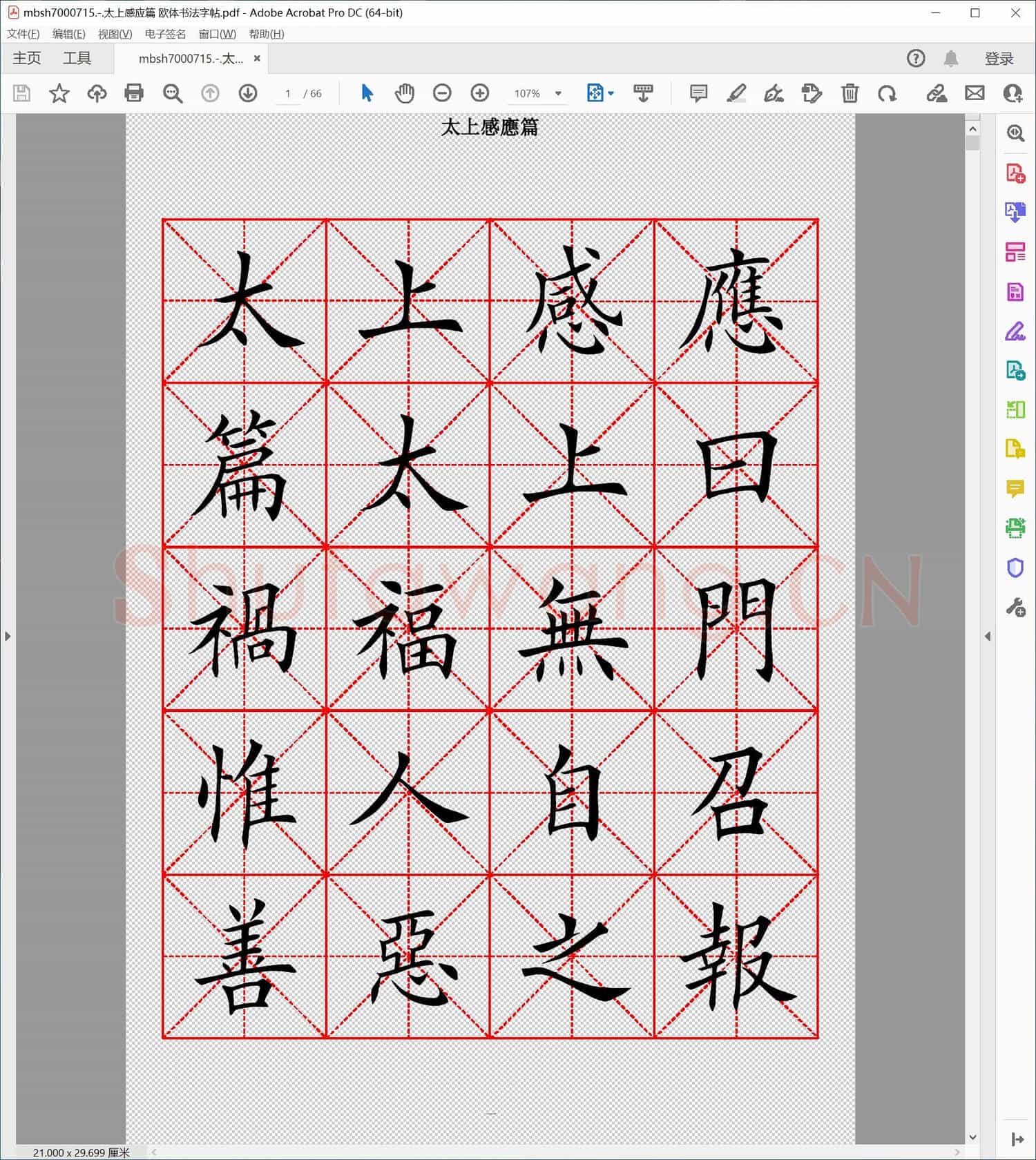Open More Tools wrench icon
Screen dimensions: 1036x1160
tap(1015, 608)
